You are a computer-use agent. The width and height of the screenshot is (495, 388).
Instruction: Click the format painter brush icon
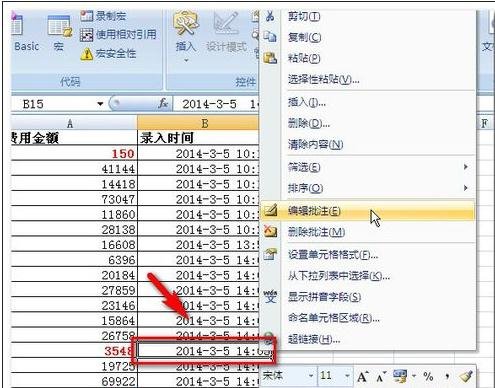click(x=466, y=377)
